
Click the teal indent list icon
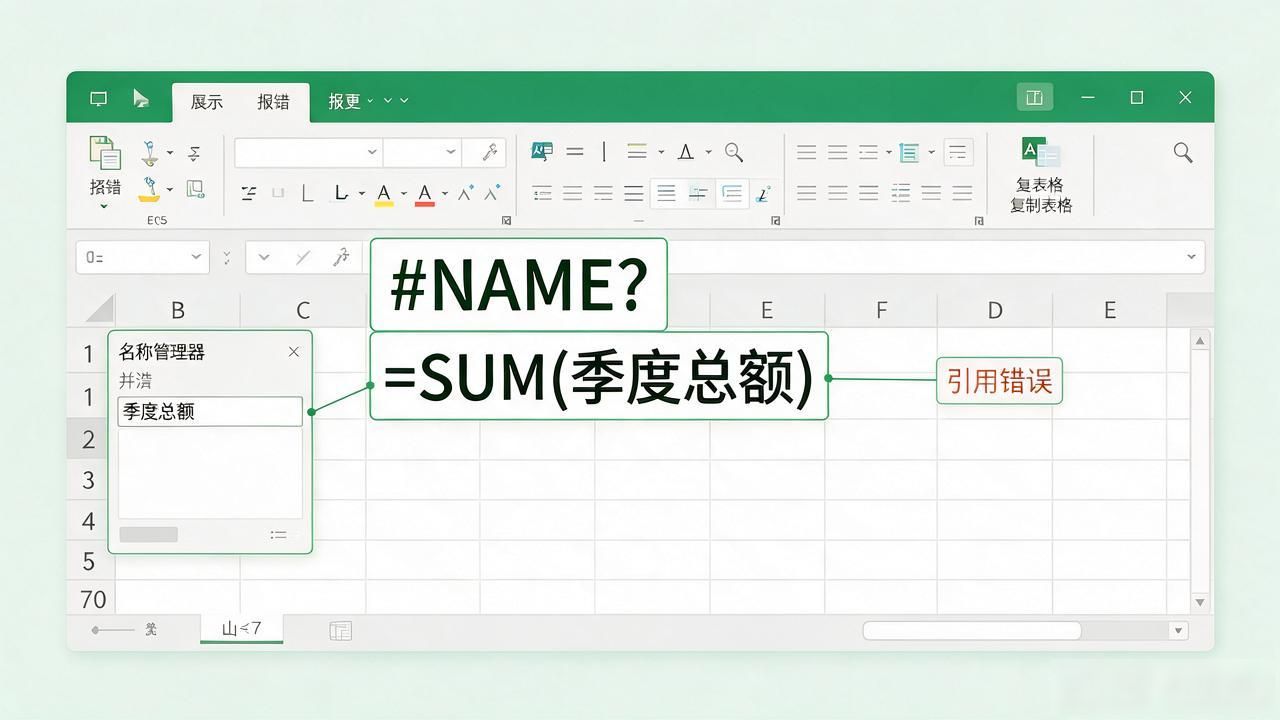pos(909,152)
